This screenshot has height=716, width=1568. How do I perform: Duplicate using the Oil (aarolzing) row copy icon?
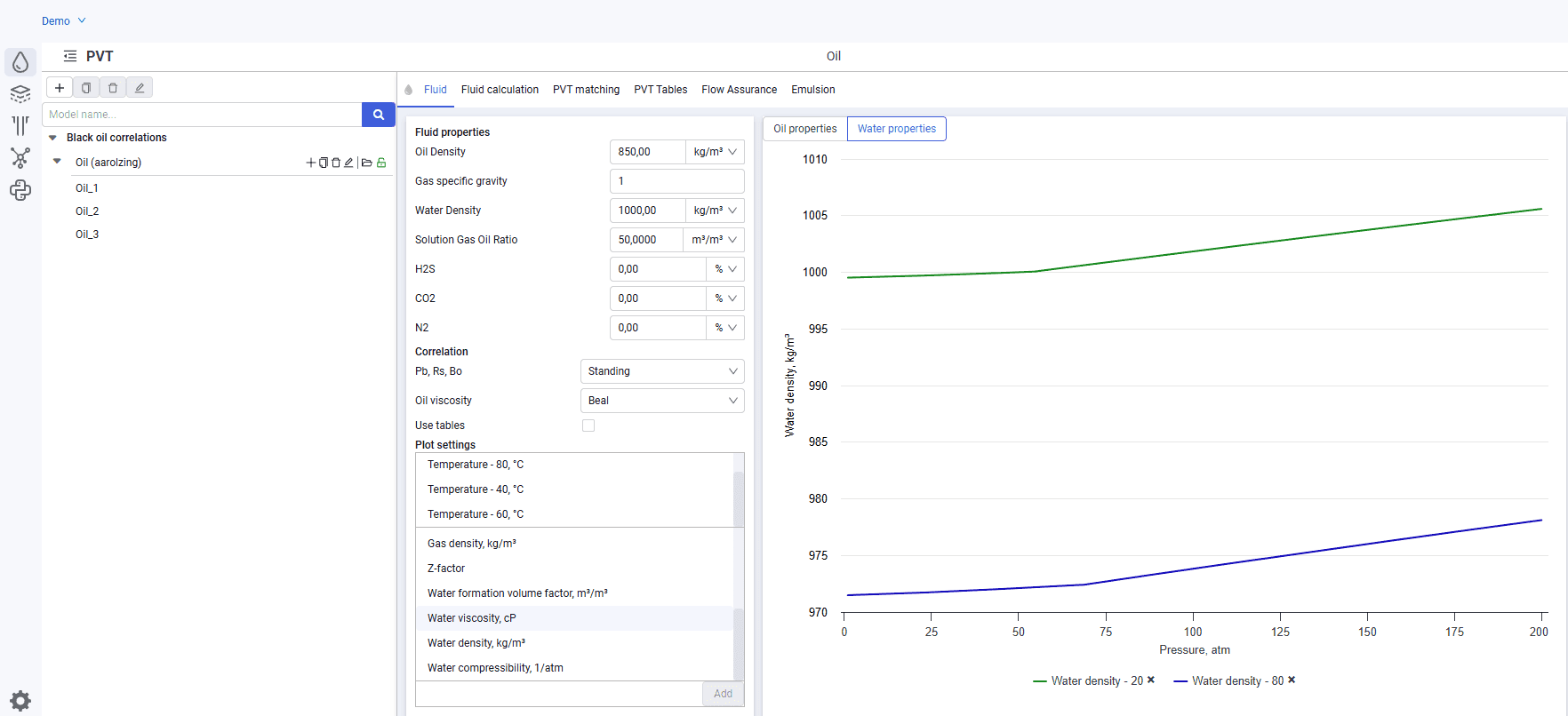click(x=324, y=163)
